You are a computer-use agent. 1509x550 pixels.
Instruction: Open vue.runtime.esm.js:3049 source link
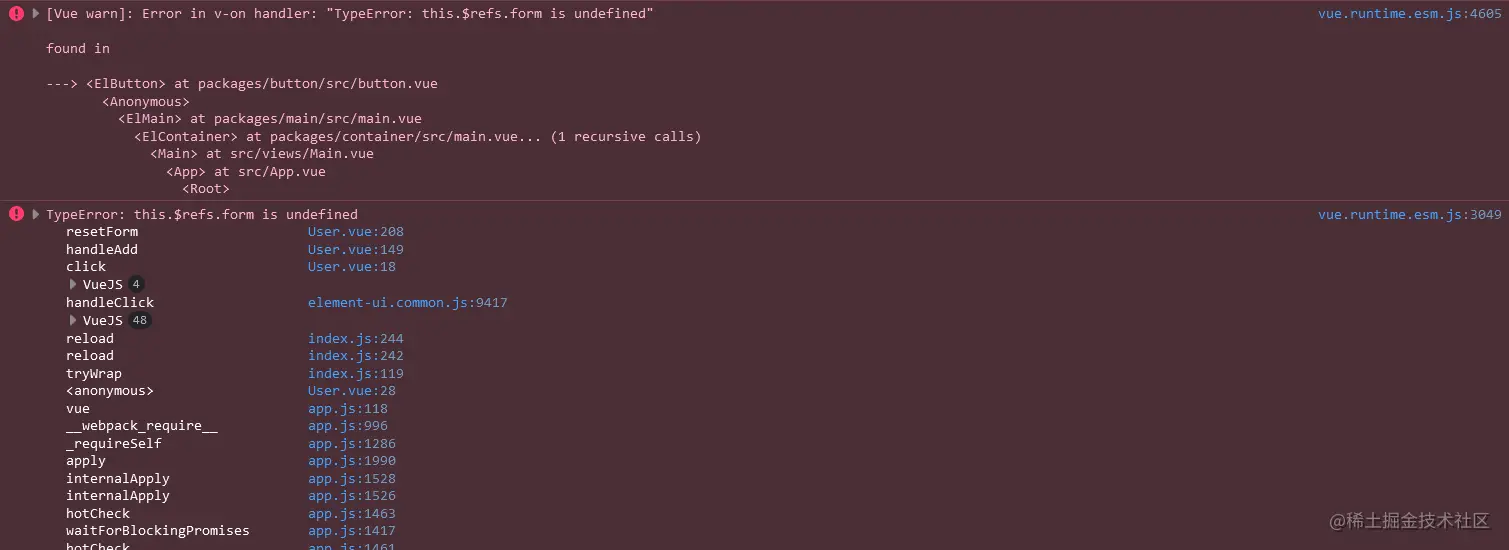coord(1409,214)
